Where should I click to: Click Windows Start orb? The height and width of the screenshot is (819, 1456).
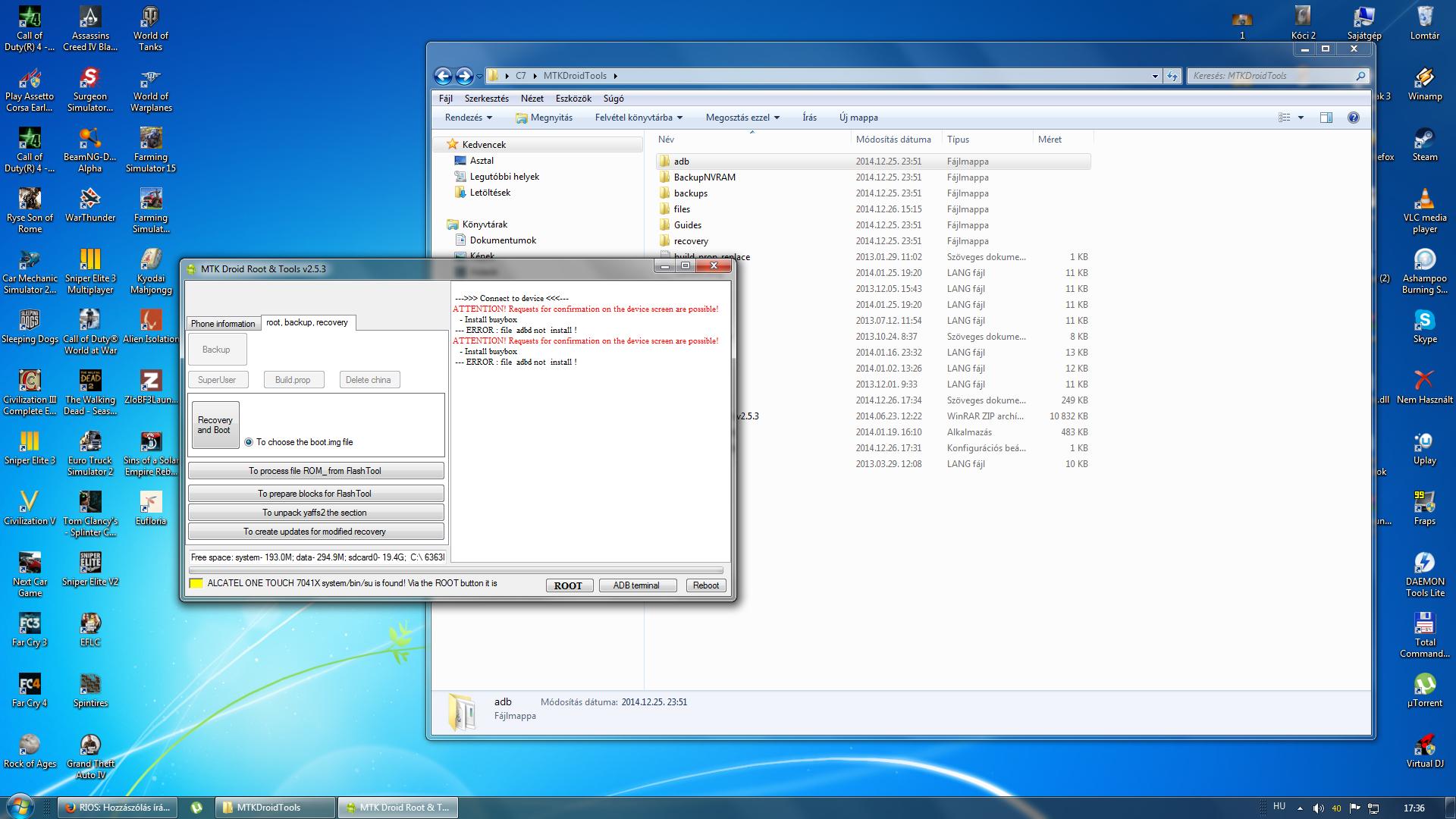click(19, 805)
